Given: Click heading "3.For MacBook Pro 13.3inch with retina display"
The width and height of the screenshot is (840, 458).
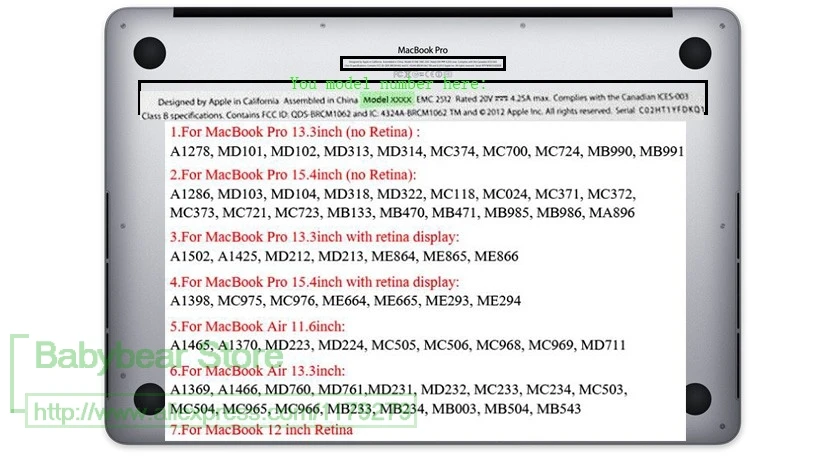Looking at the screenshot, I should click(314, 237).
